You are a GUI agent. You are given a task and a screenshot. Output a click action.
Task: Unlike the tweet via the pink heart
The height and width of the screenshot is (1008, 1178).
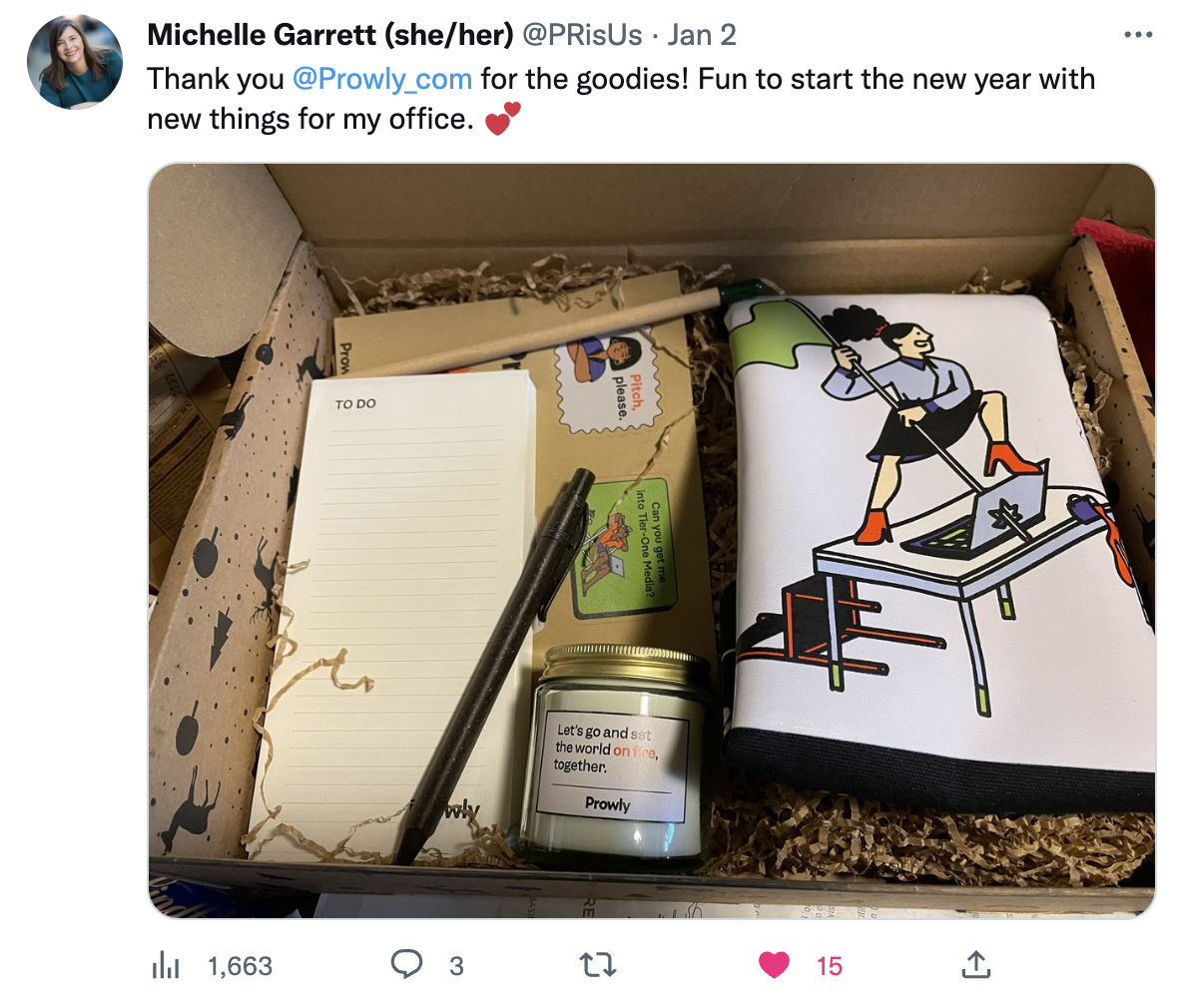774,964
